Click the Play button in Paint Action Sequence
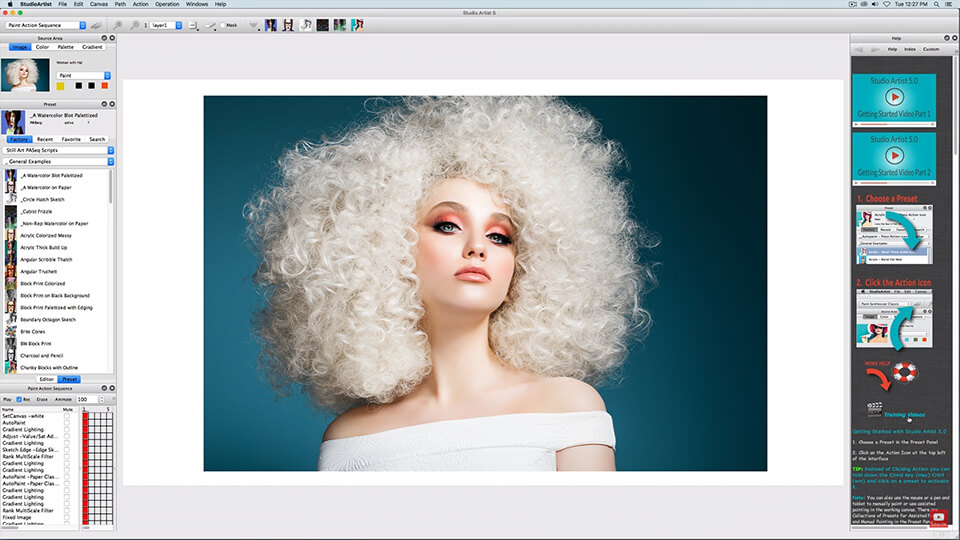Viewport: 960px width, 540px height. click(7, 399)
